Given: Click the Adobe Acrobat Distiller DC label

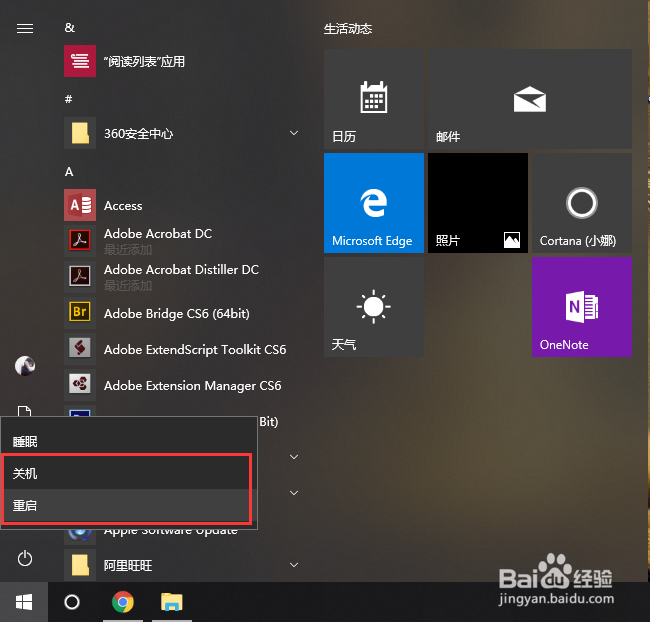Looking at the screenshot, I should pos(181,270).
